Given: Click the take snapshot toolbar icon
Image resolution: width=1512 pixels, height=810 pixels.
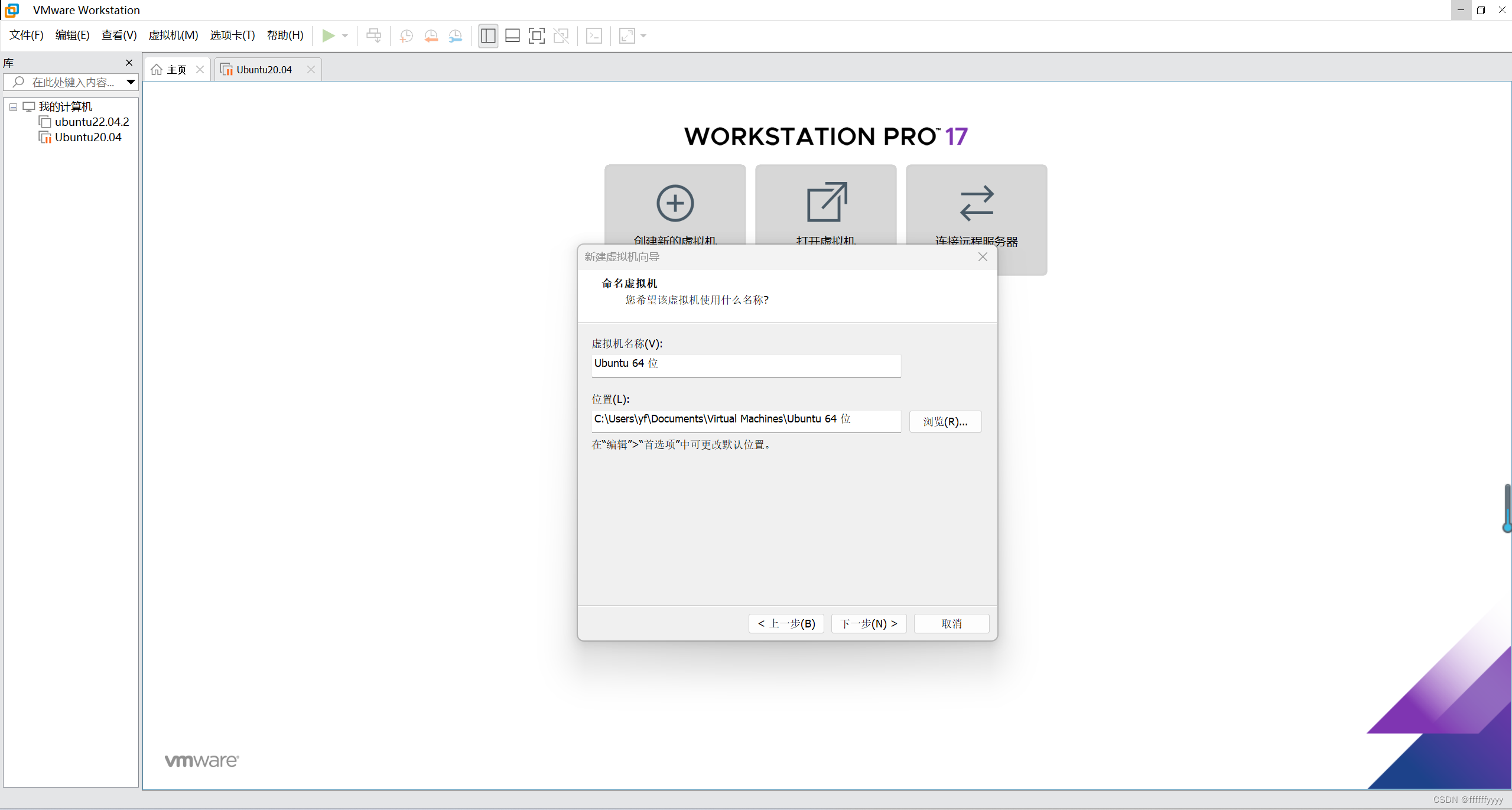Looking at the screenshot, I should (x=406, y=35).
